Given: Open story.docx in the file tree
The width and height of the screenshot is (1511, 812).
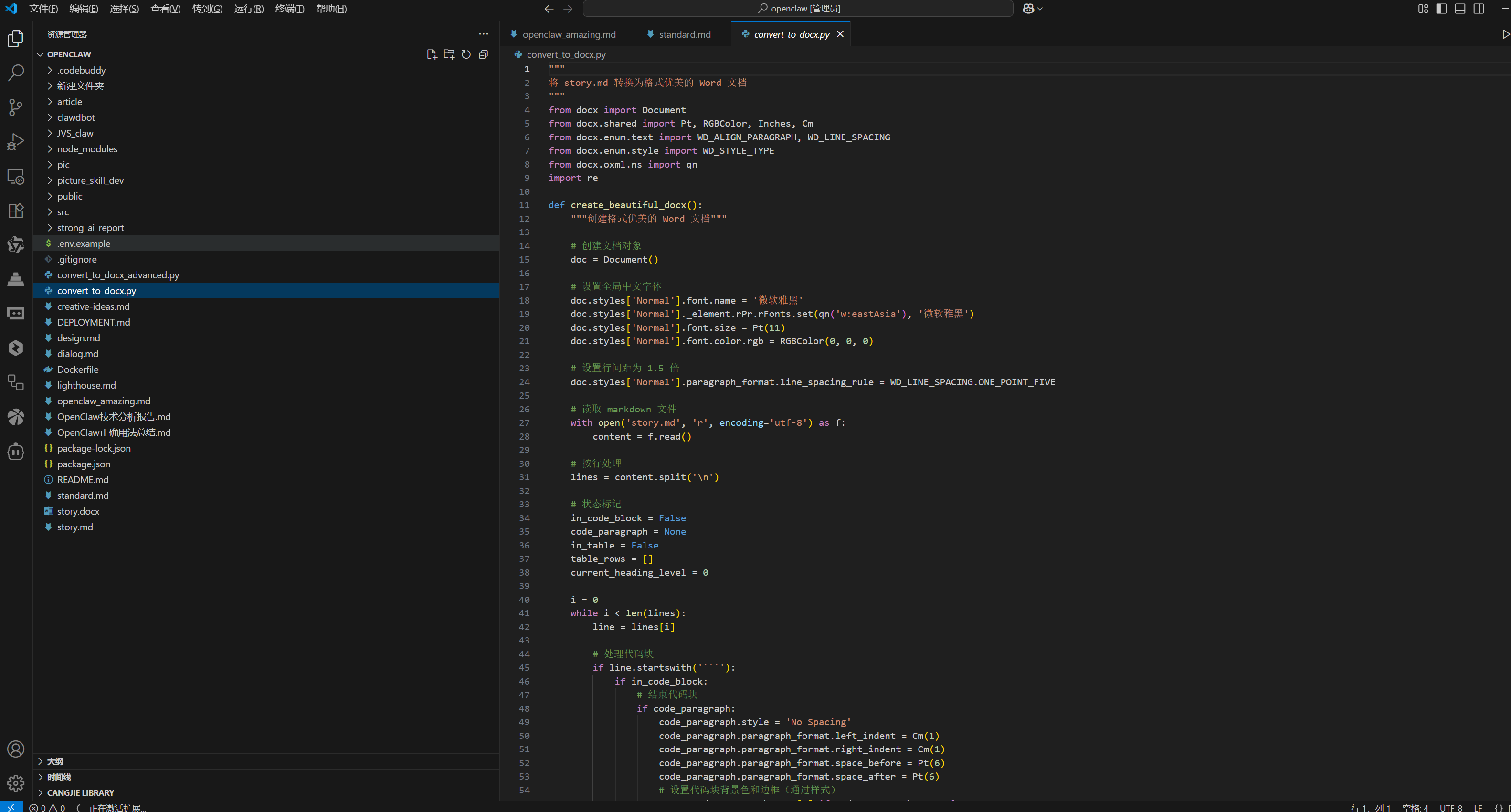Looking at the screenshot, I should pos(266,512).
